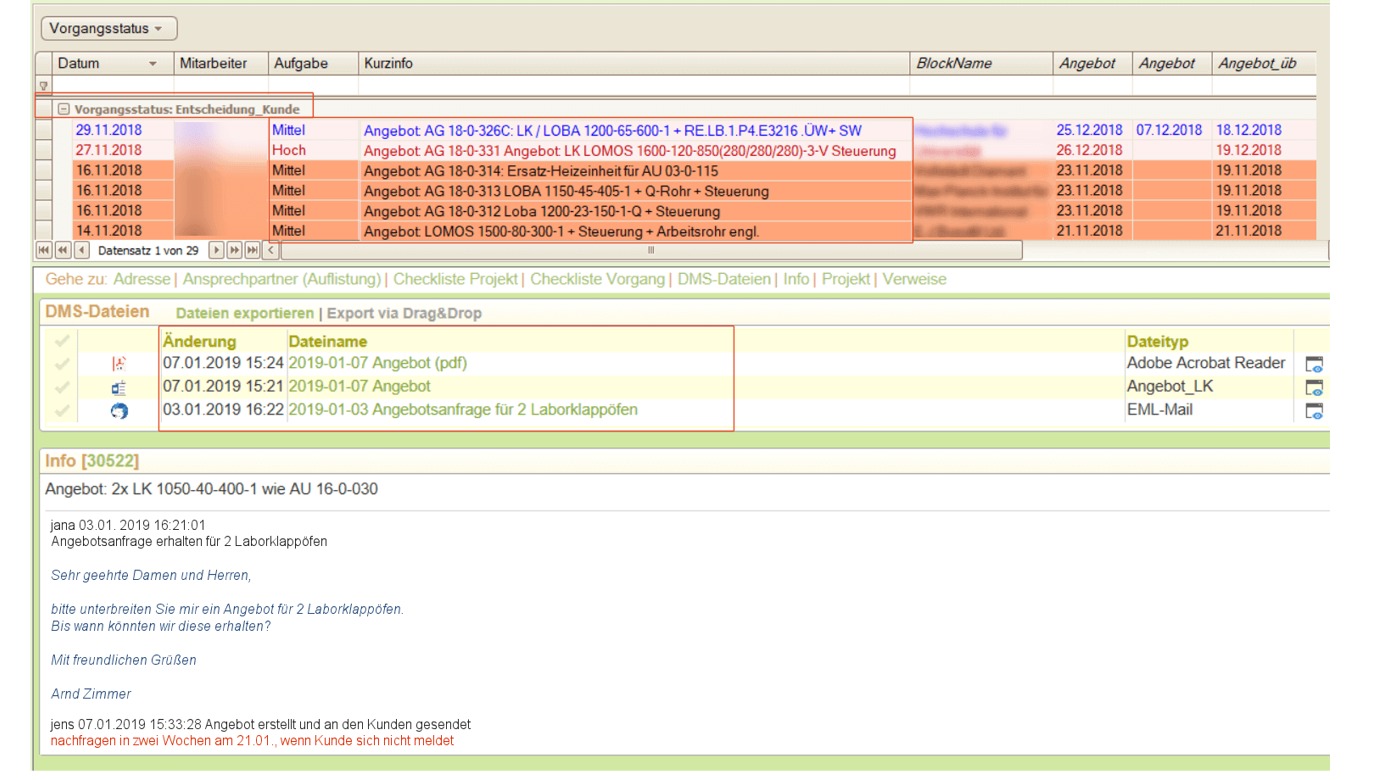The height and width of the screenshot is (780, 1380).
Task: Open the Vorgangsstatus dropdown button
Action: [x=108, y=29]
